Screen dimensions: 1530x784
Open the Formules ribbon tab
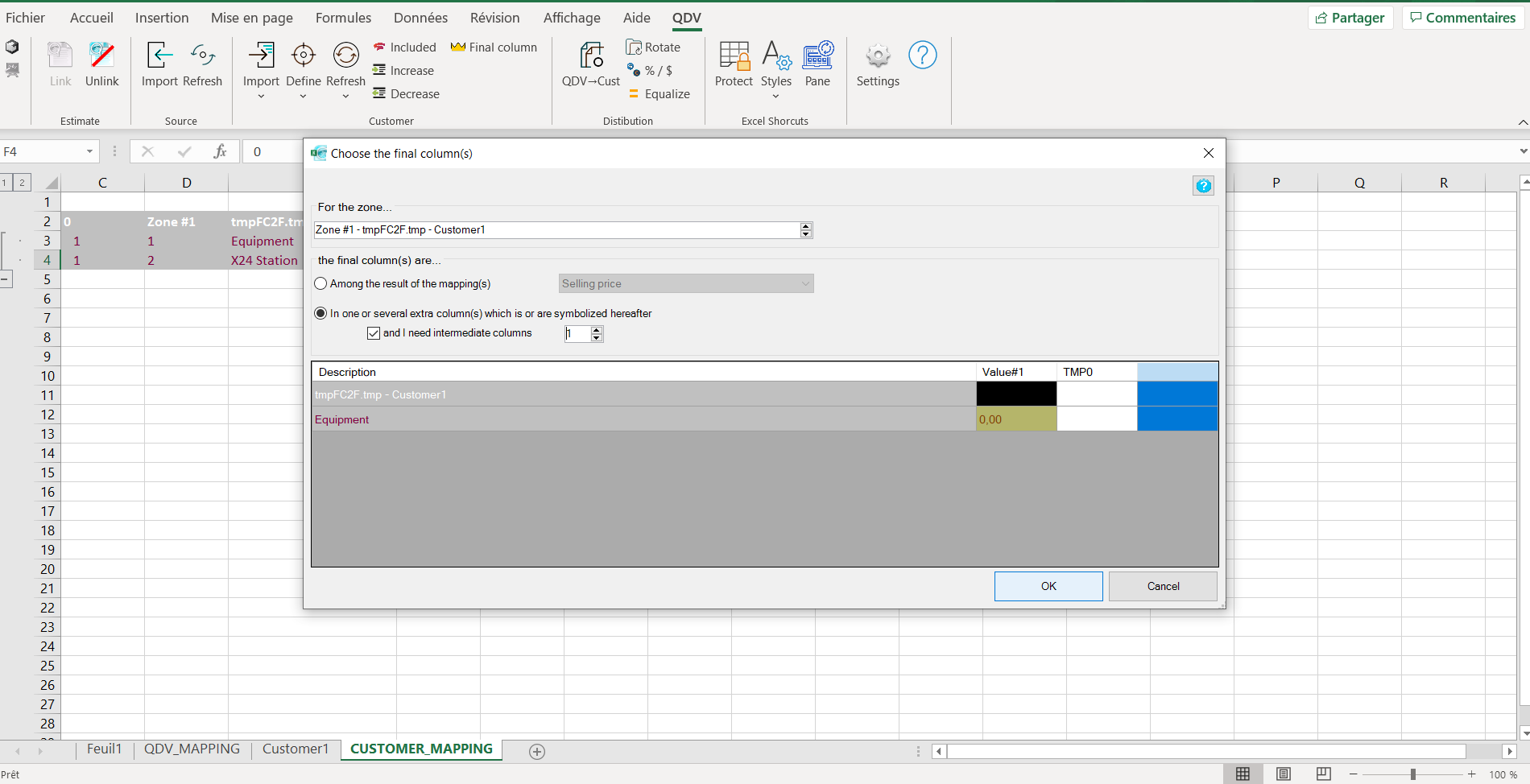[x=344, y=18]
